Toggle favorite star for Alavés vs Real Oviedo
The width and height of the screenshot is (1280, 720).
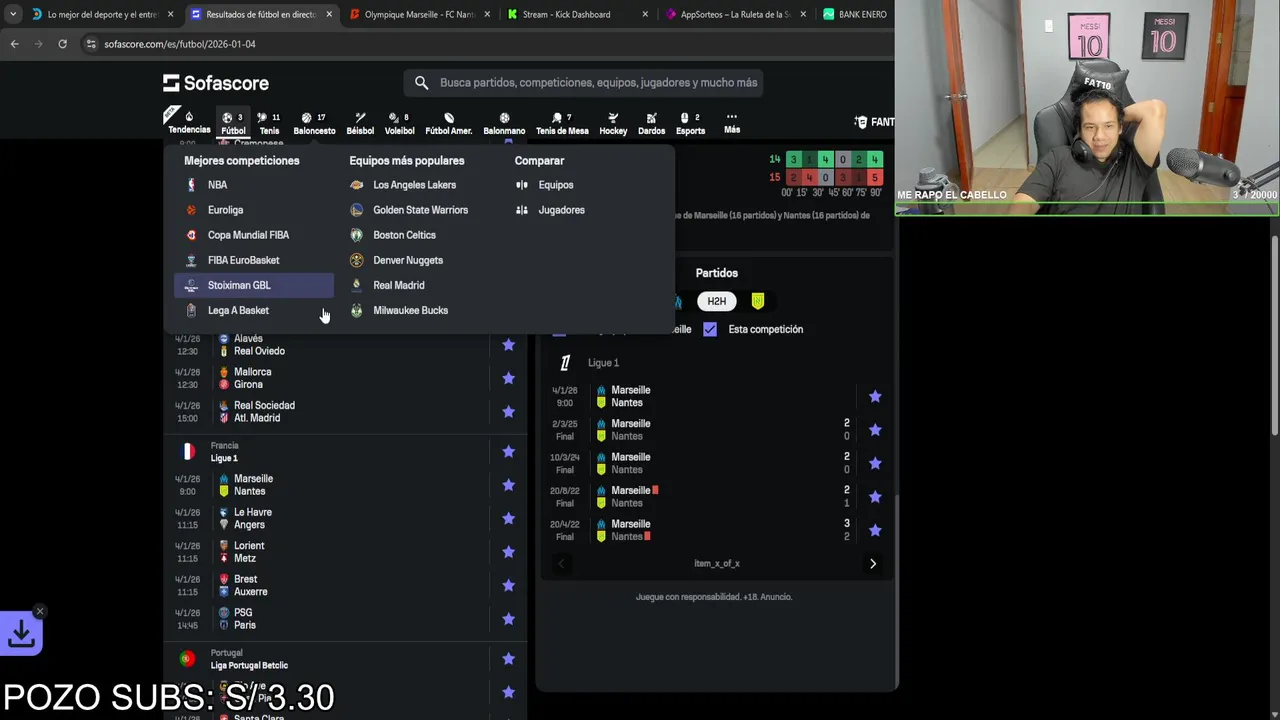pos(508,345)
